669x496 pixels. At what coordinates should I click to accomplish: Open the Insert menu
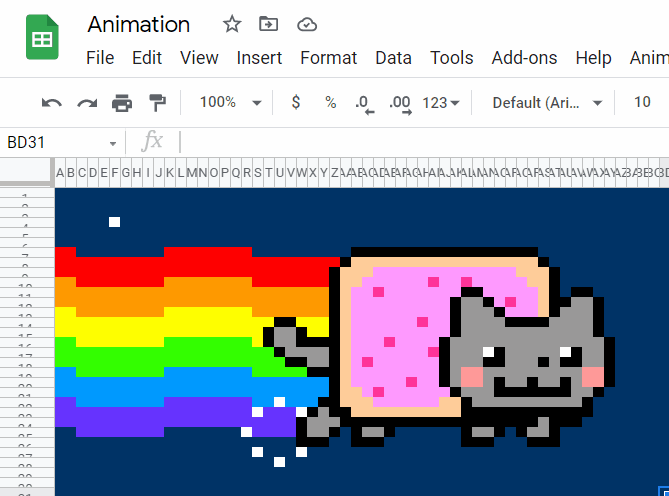(259, 58)
